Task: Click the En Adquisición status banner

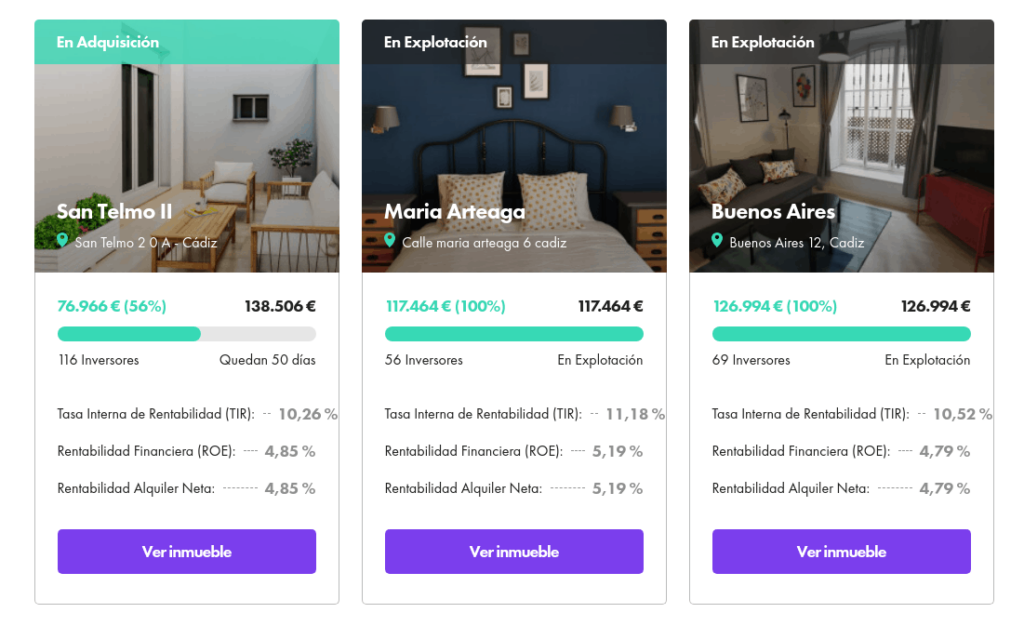Action: (x=187, y=42)
